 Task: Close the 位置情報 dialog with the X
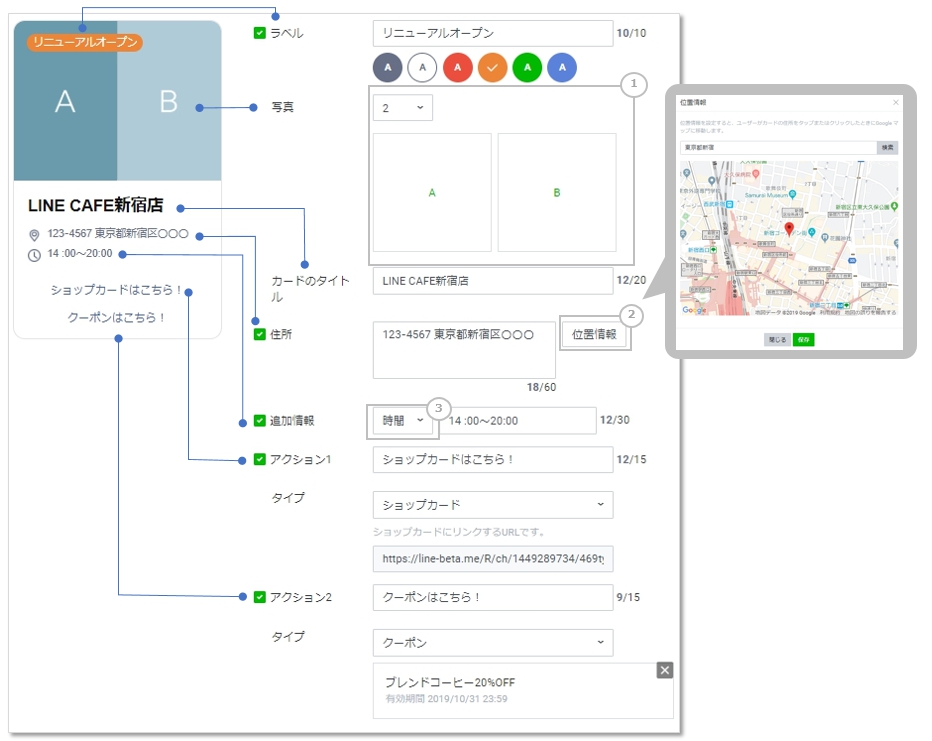(895, 102)
